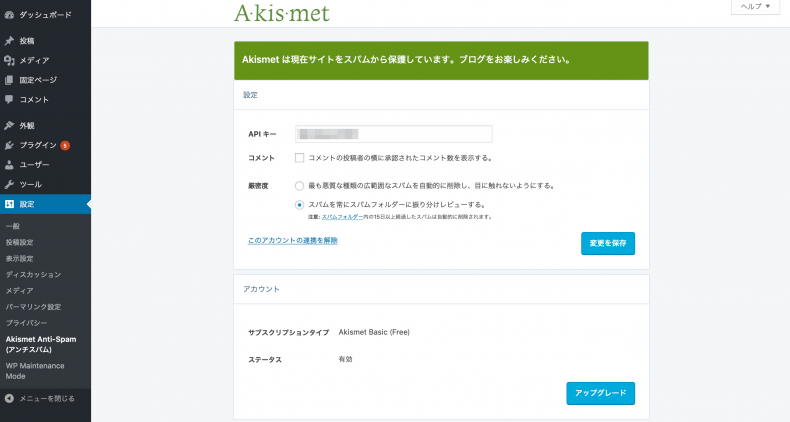Click the Akismet Basic (Free) text
The image size is (790, 422).
374,332
